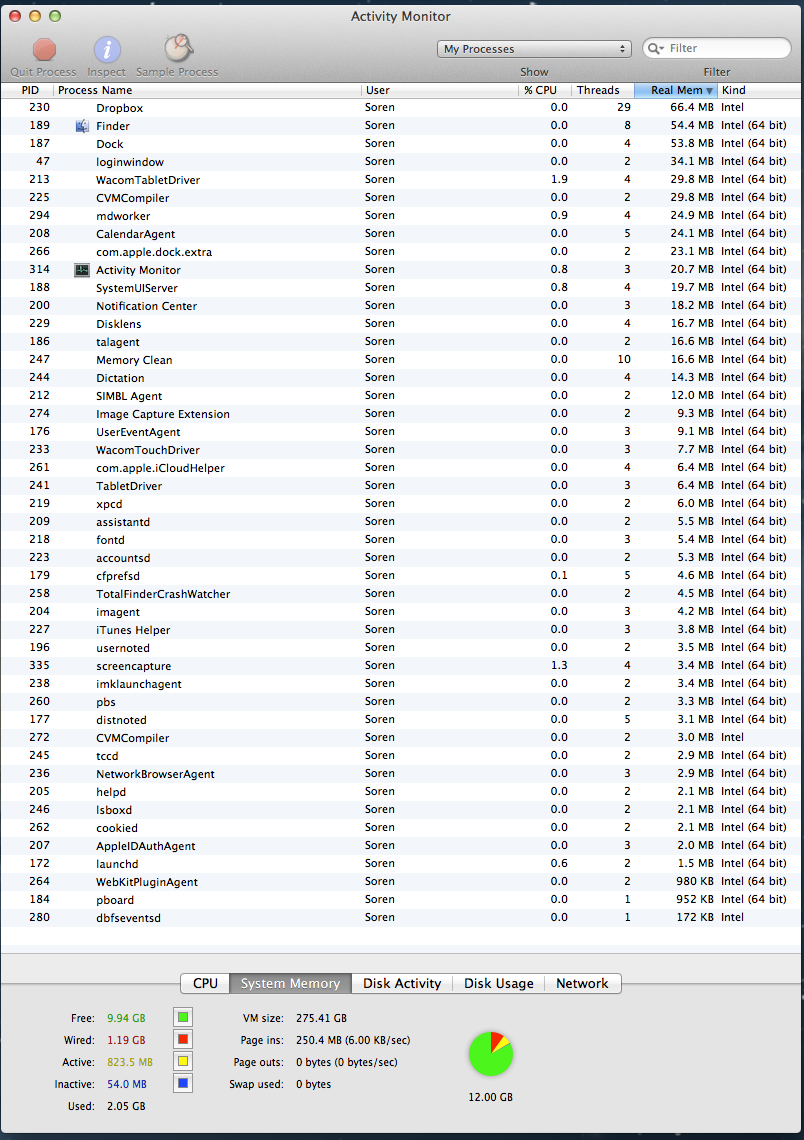Go to the Network tab
The width and height of the screenshot is (804, 1140).
point(582,983)
